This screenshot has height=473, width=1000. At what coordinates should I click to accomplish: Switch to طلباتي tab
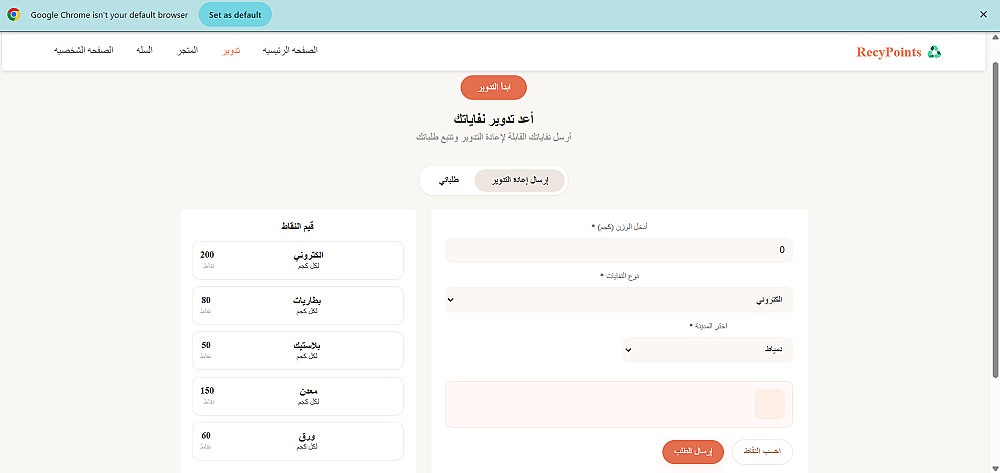[449, 181]
